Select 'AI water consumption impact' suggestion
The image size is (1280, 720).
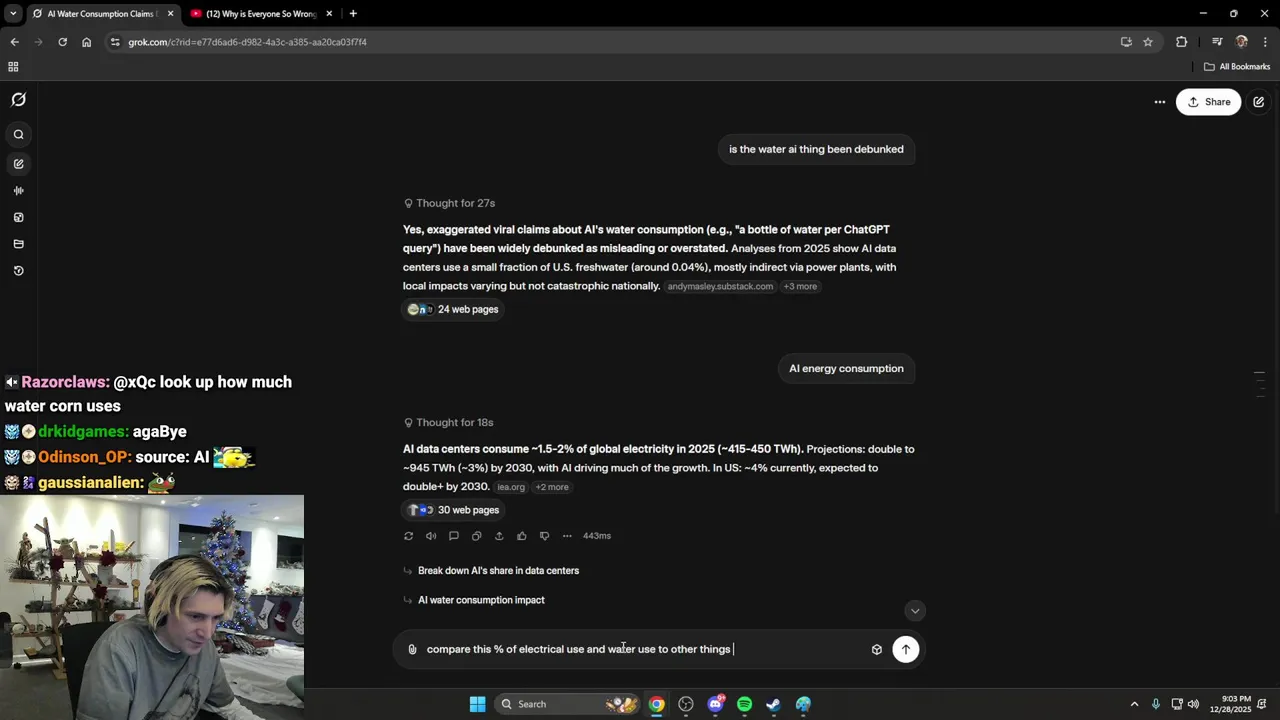481,600
